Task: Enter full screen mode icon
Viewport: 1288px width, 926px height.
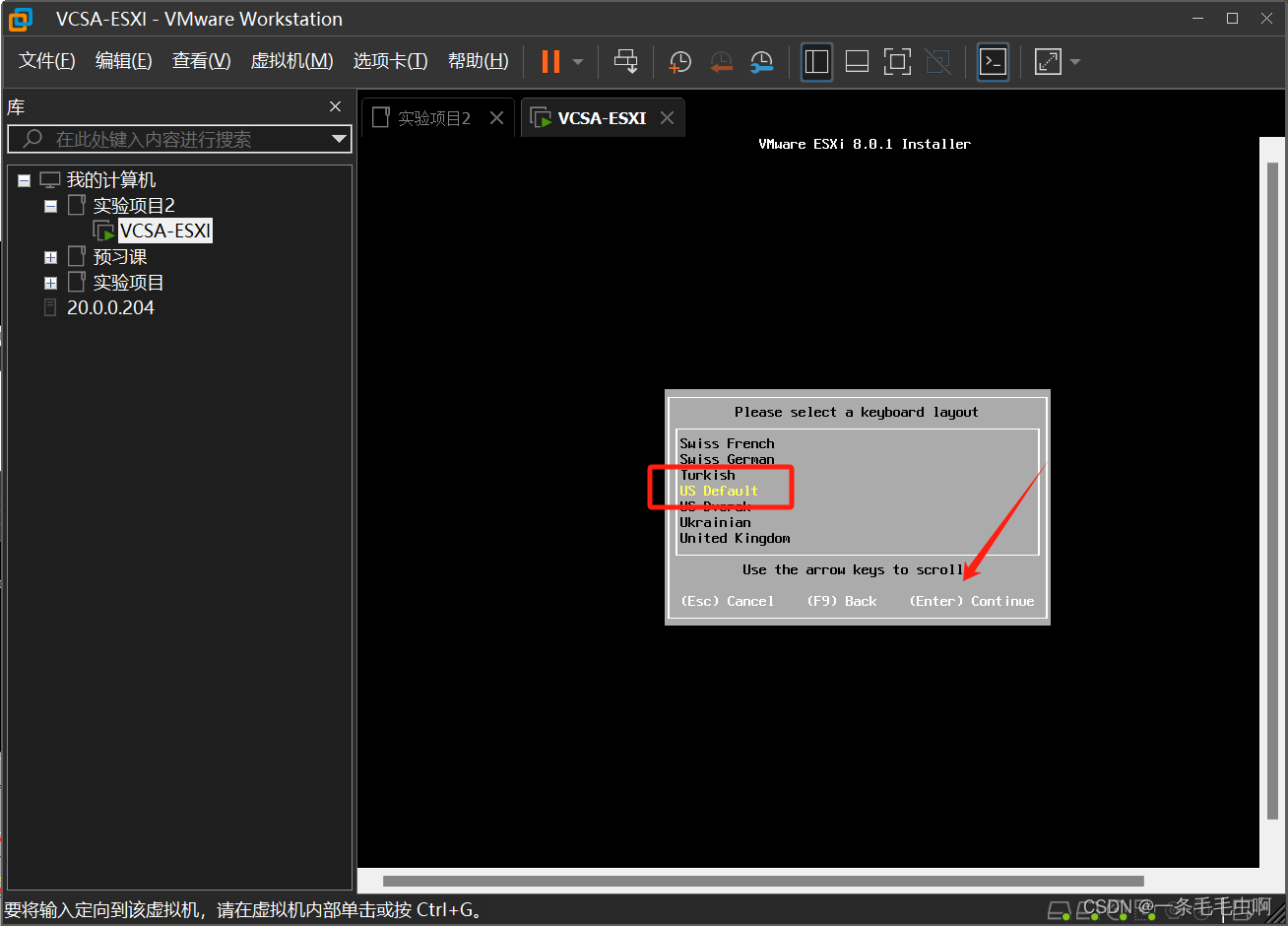Action: click(x=897, y=62)
